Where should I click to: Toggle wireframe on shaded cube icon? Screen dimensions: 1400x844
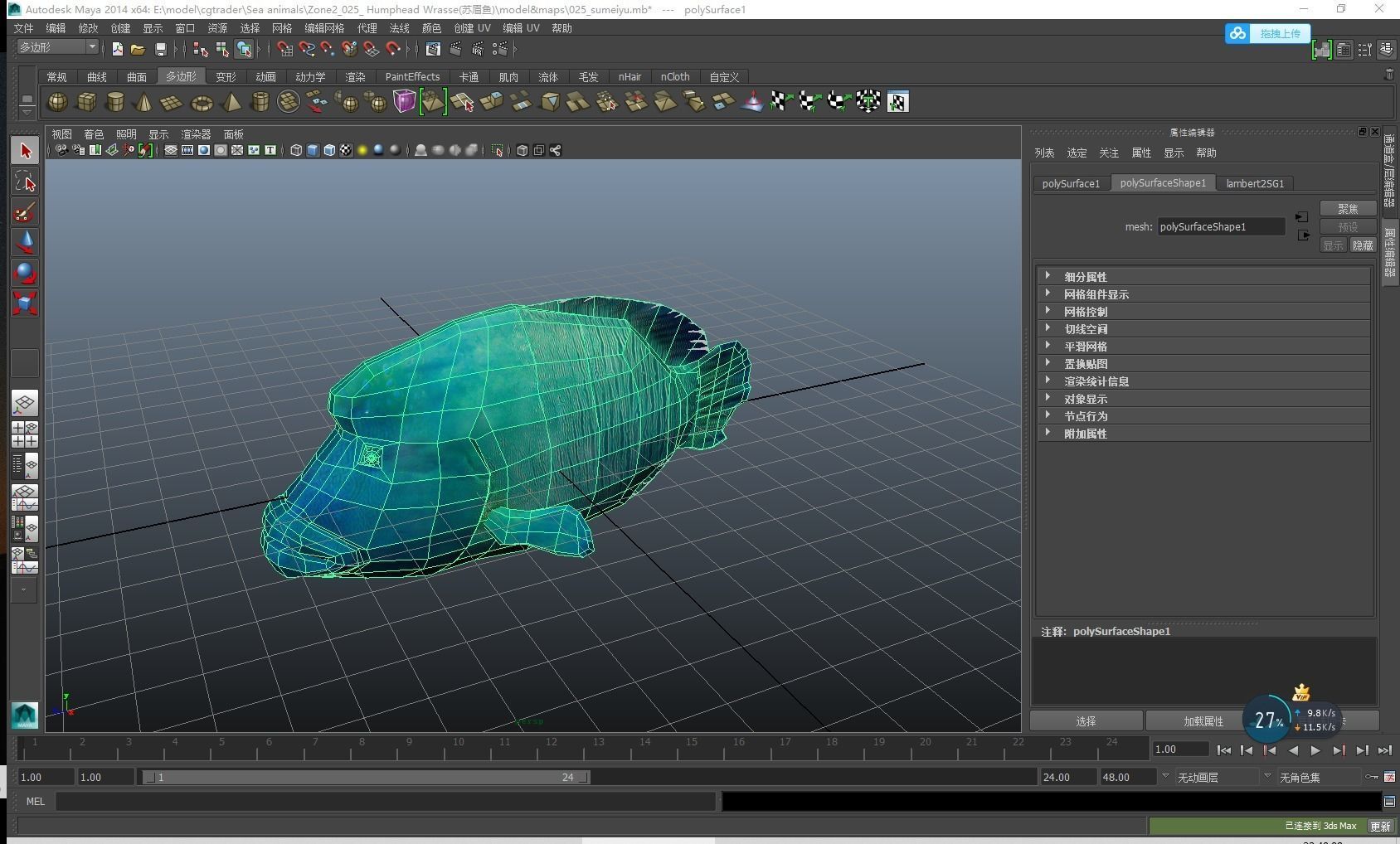329,150
